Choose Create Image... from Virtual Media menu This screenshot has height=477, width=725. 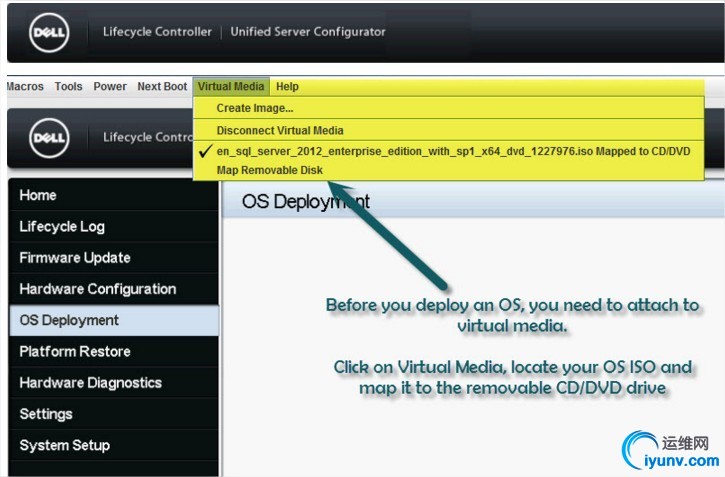[x=449, y=108]
